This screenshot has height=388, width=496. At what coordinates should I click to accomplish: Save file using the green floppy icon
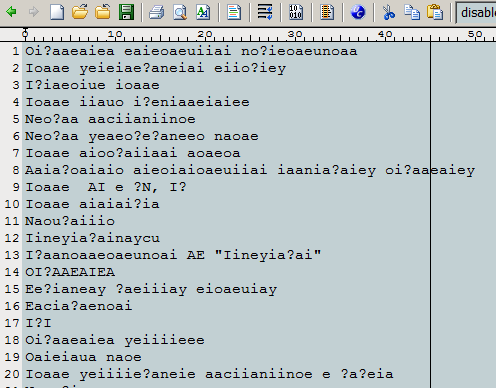[126, 12]
